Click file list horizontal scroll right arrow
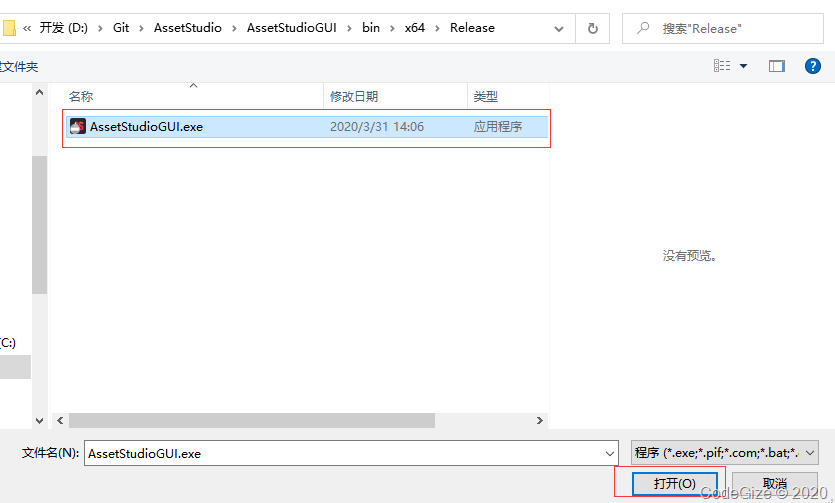Screen dimensions: 835x503 (539, 420)
